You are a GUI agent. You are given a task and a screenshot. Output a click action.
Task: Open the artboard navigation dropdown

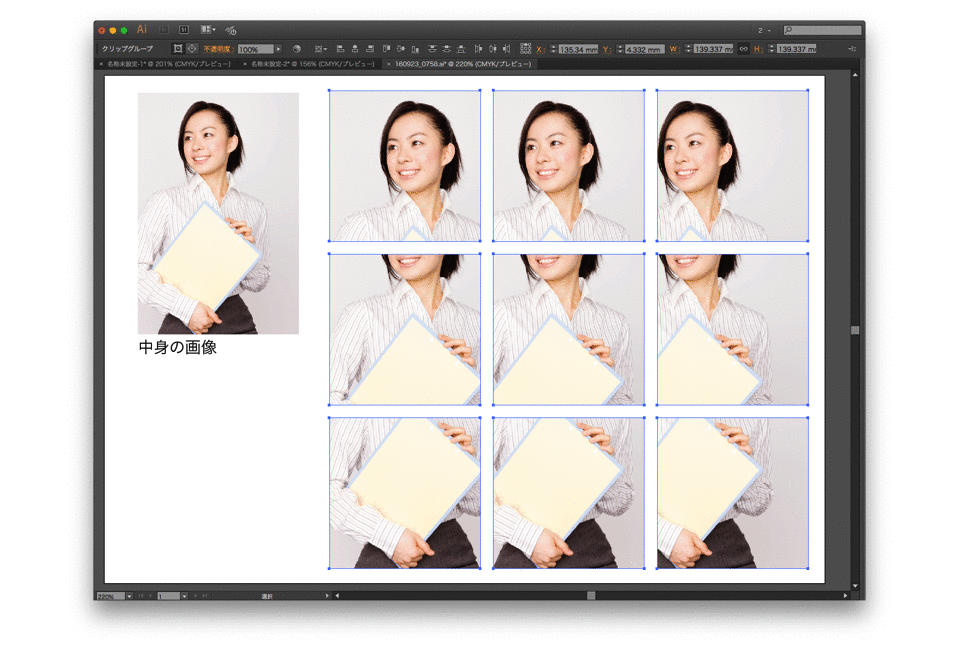coord(184,596)
